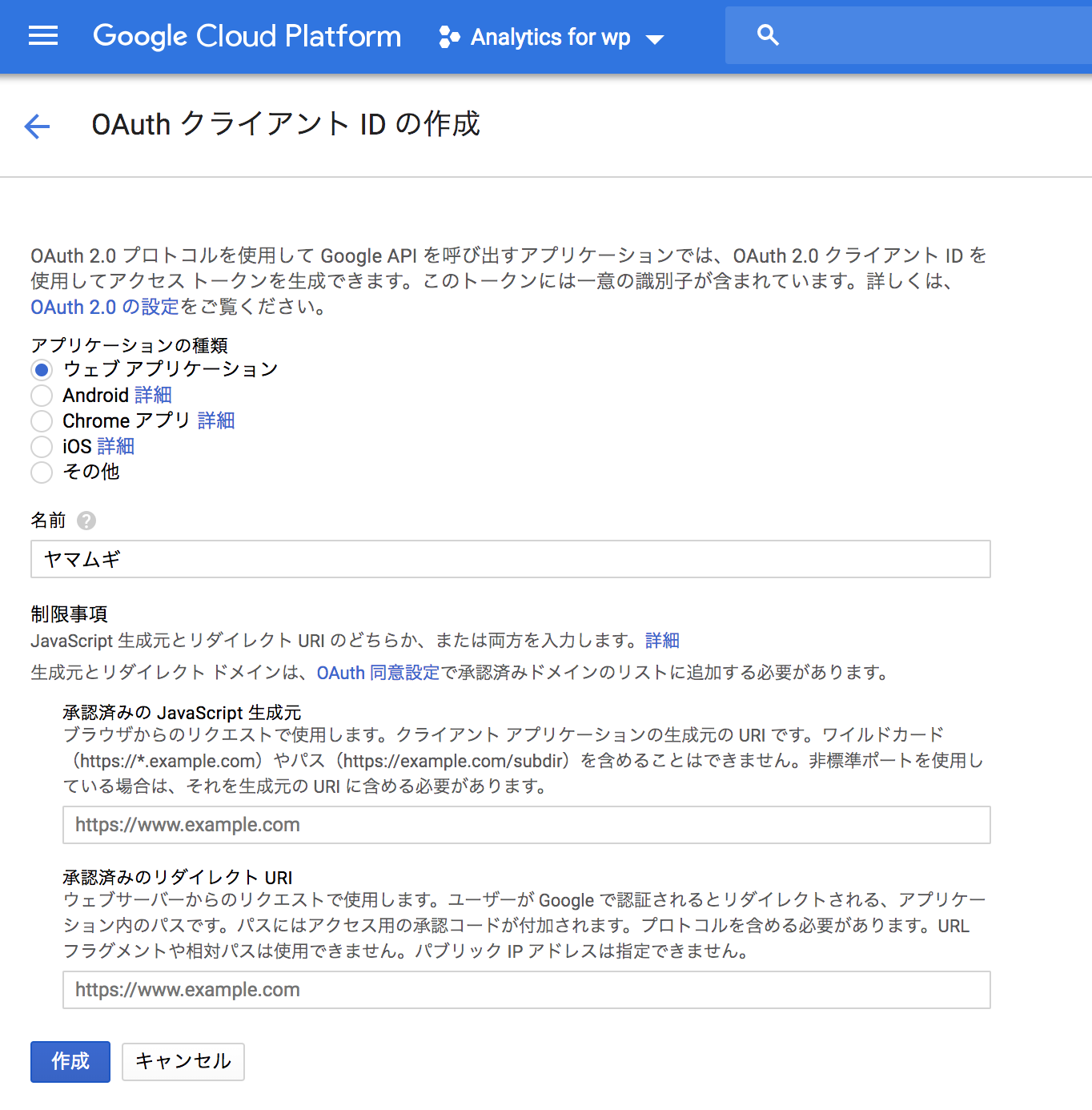Open the hamburger navigation menu
Viewport: 1092px width, 1110px height.
click(43, 36)
